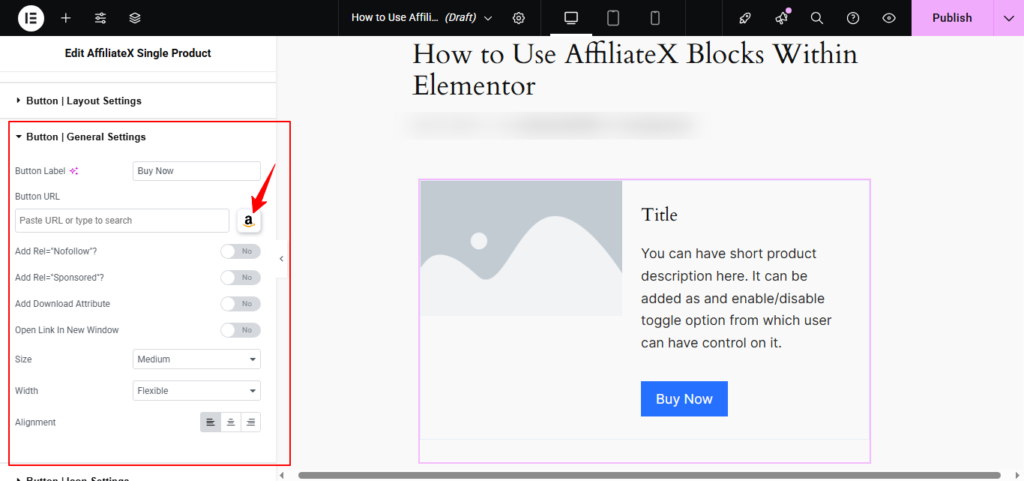Click the Preview Changes eye icon

pos(889,18)
